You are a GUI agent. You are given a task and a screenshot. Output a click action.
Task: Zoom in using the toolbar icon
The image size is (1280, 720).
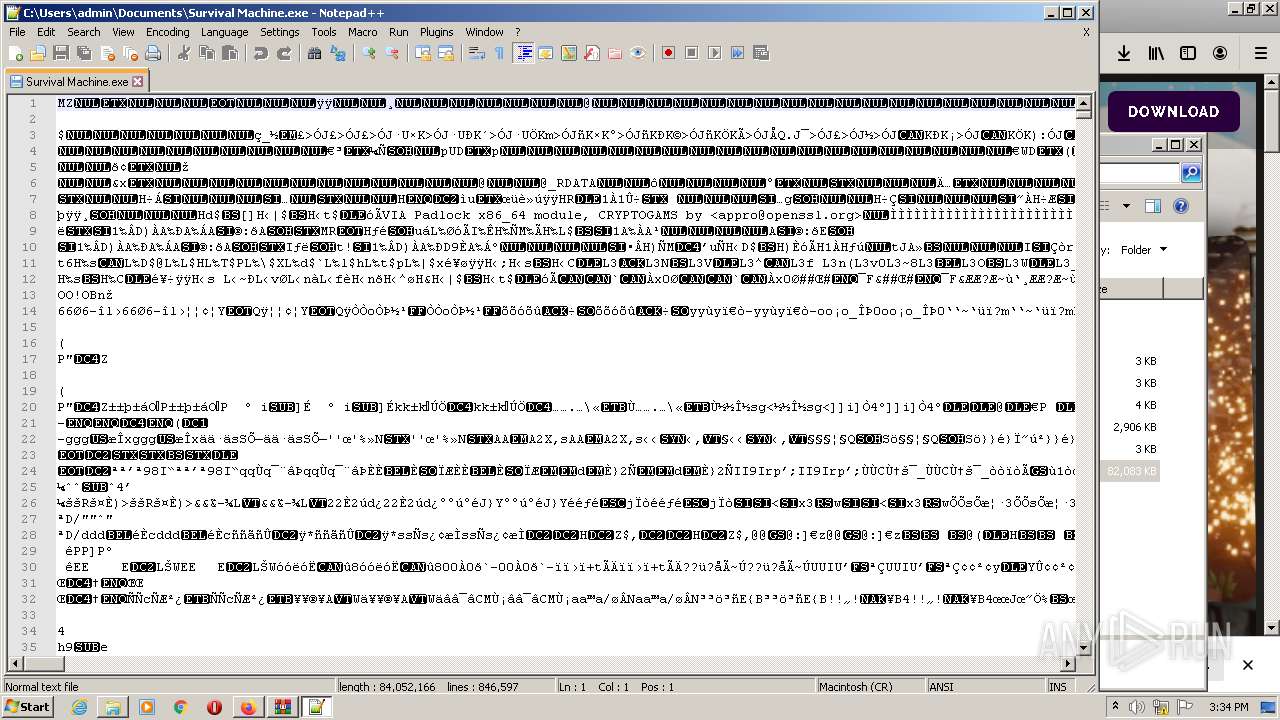[x=369, y=53]
